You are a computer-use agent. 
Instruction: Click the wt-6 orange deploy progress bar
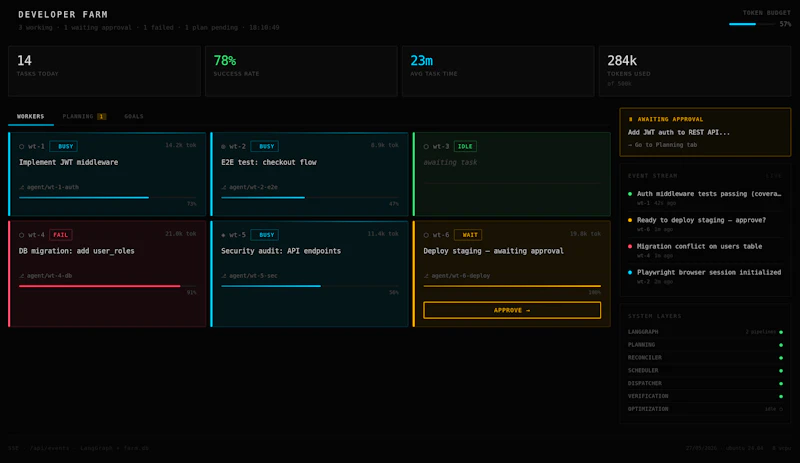click(x=512, y=286)
